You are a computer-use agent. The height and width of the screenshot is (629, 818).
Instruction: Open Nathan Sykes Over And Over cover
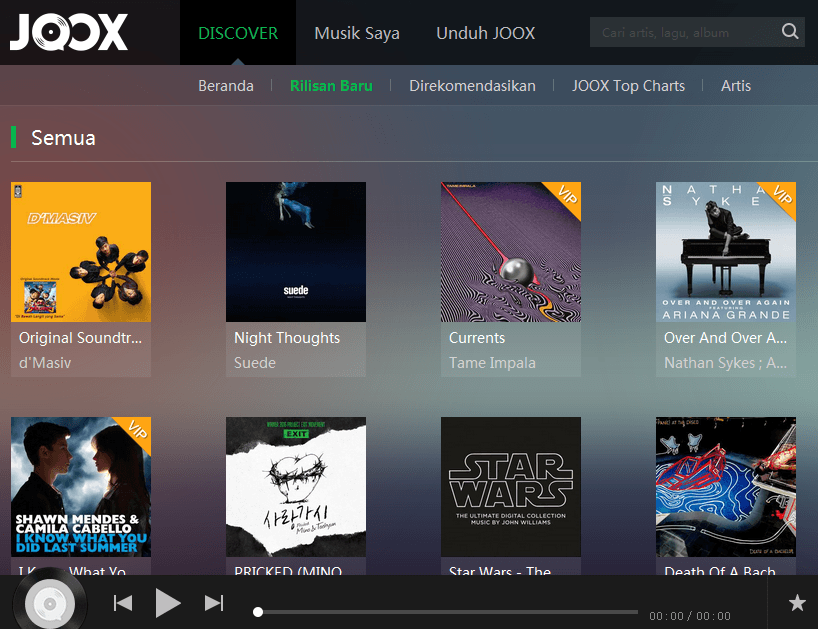(726, 252)
